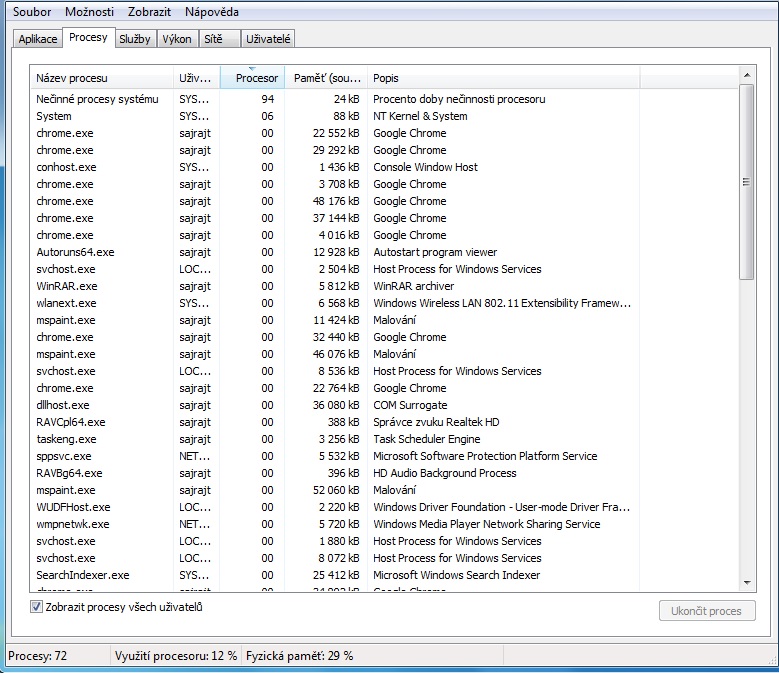This screenshot has width=779, height=673.
Task: Sort by the Název procesu column header
Action: (100, 78)
